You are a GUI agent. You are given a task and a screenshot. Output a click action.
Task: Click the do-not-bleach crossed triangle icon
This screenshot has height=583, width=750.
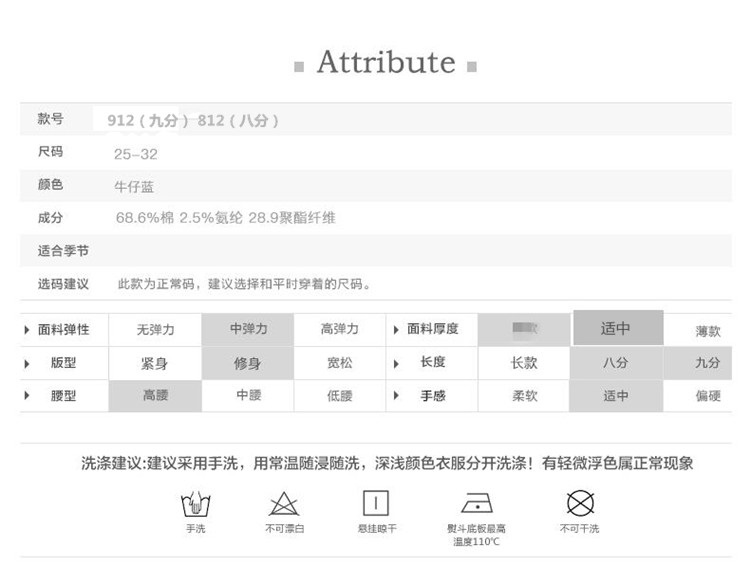[284, 504]
